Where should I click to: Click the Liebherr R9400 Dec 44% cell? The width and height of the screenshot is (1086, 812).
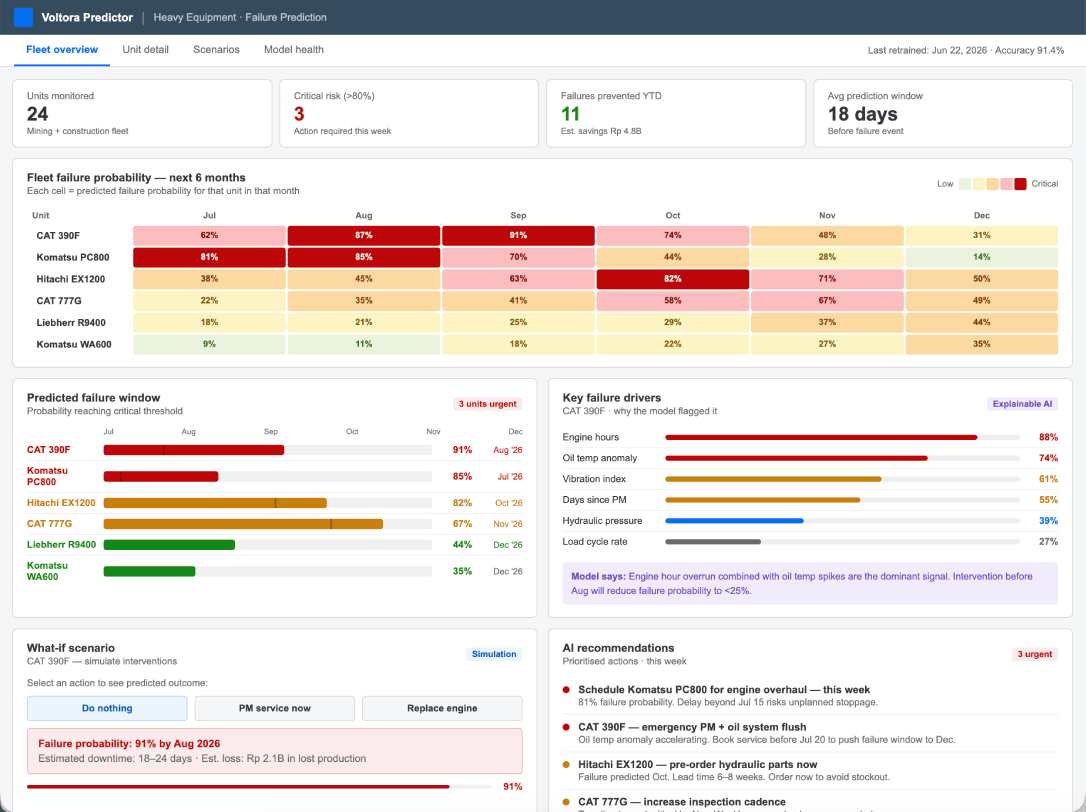(x=981, y=322)
